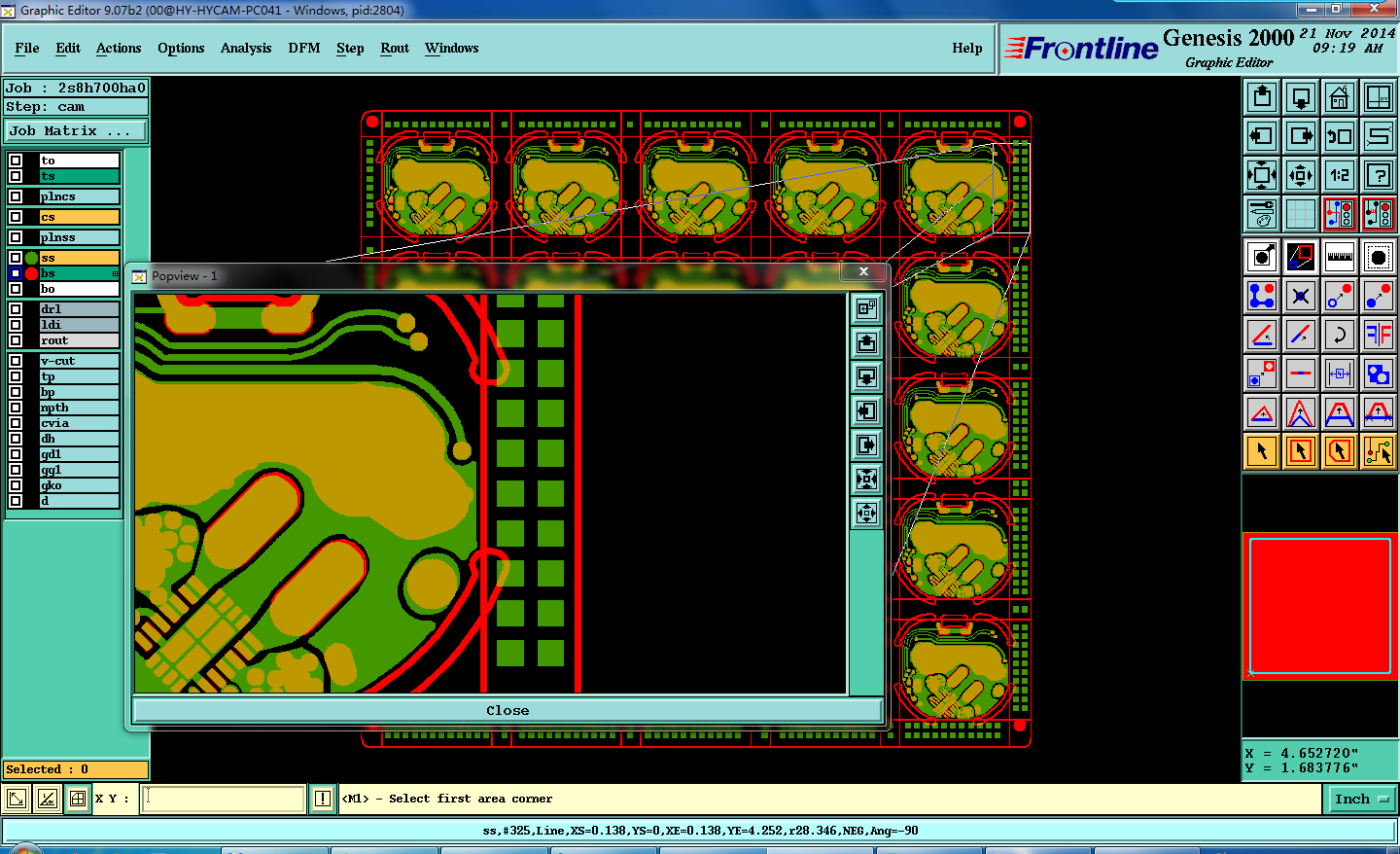Open the Actions menu
1400x854 pixels.
119,48
